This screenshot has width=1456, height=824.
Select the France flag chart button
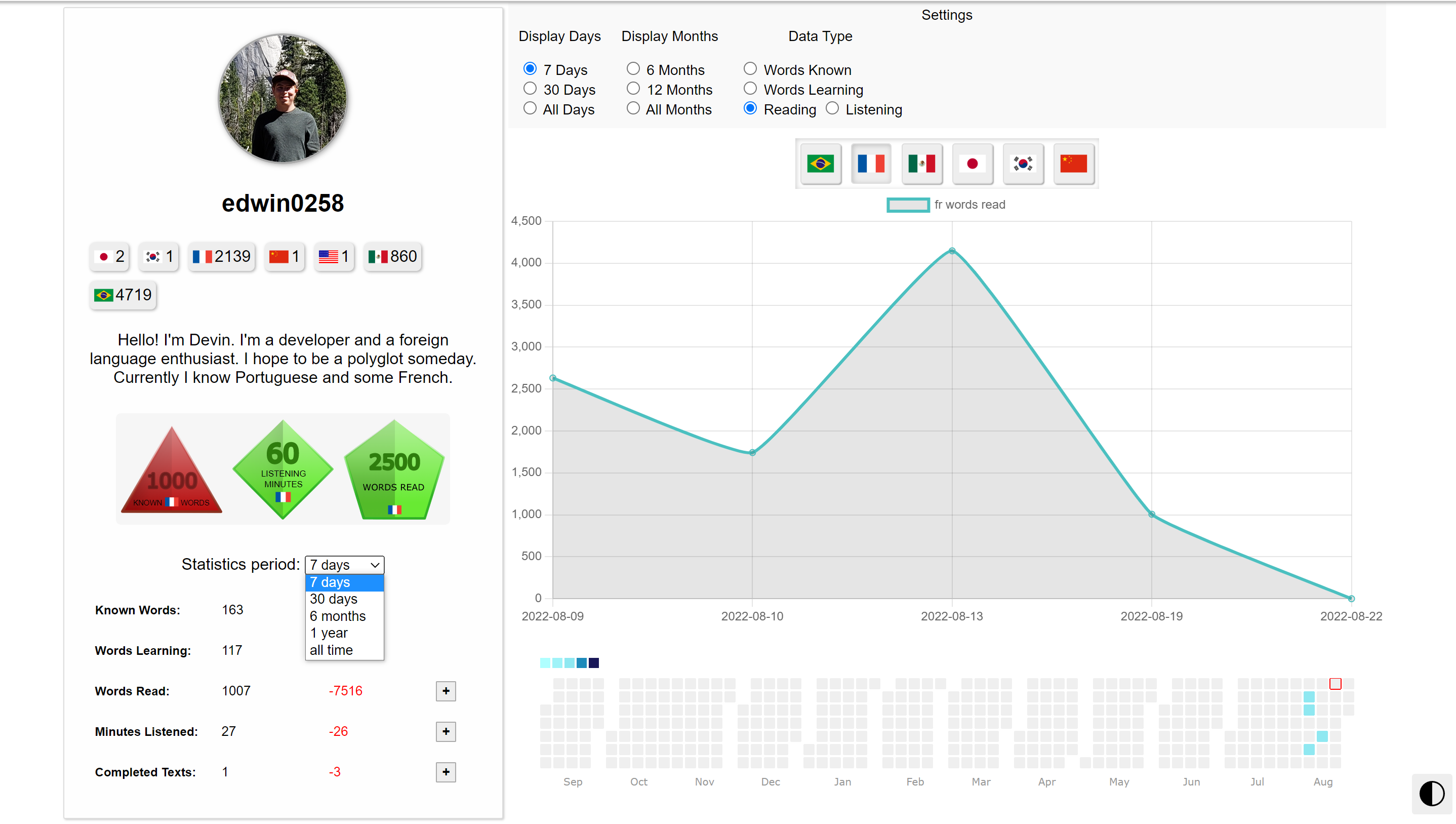871,164
